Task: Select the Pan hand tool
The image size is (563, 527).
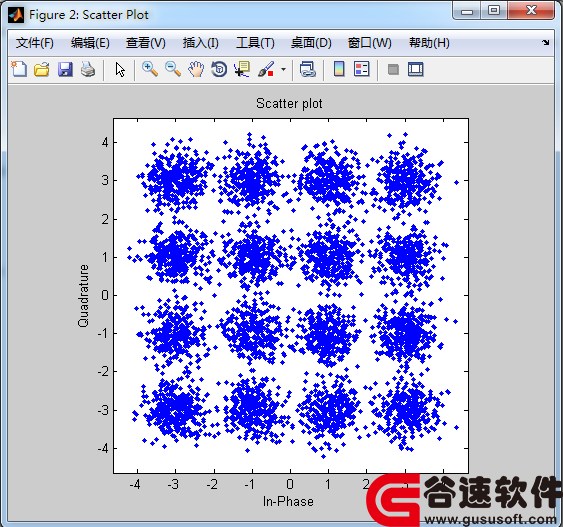Action: [196, 69]
